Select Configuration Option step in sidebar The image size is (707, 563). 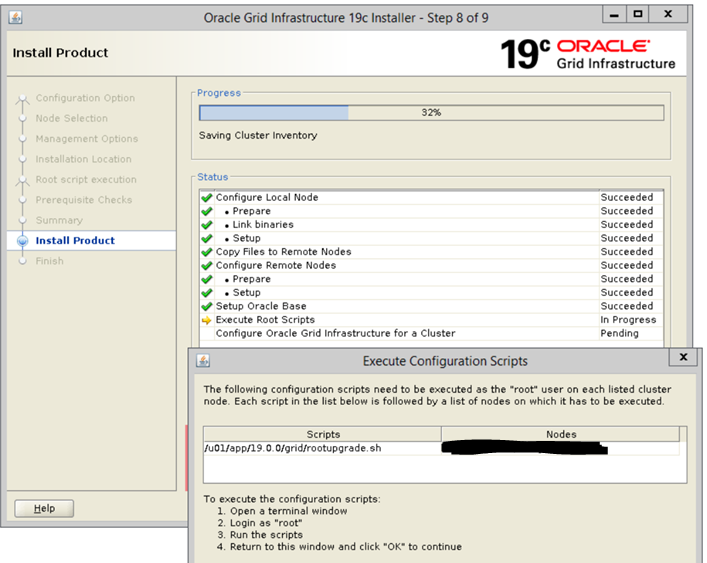85,98
